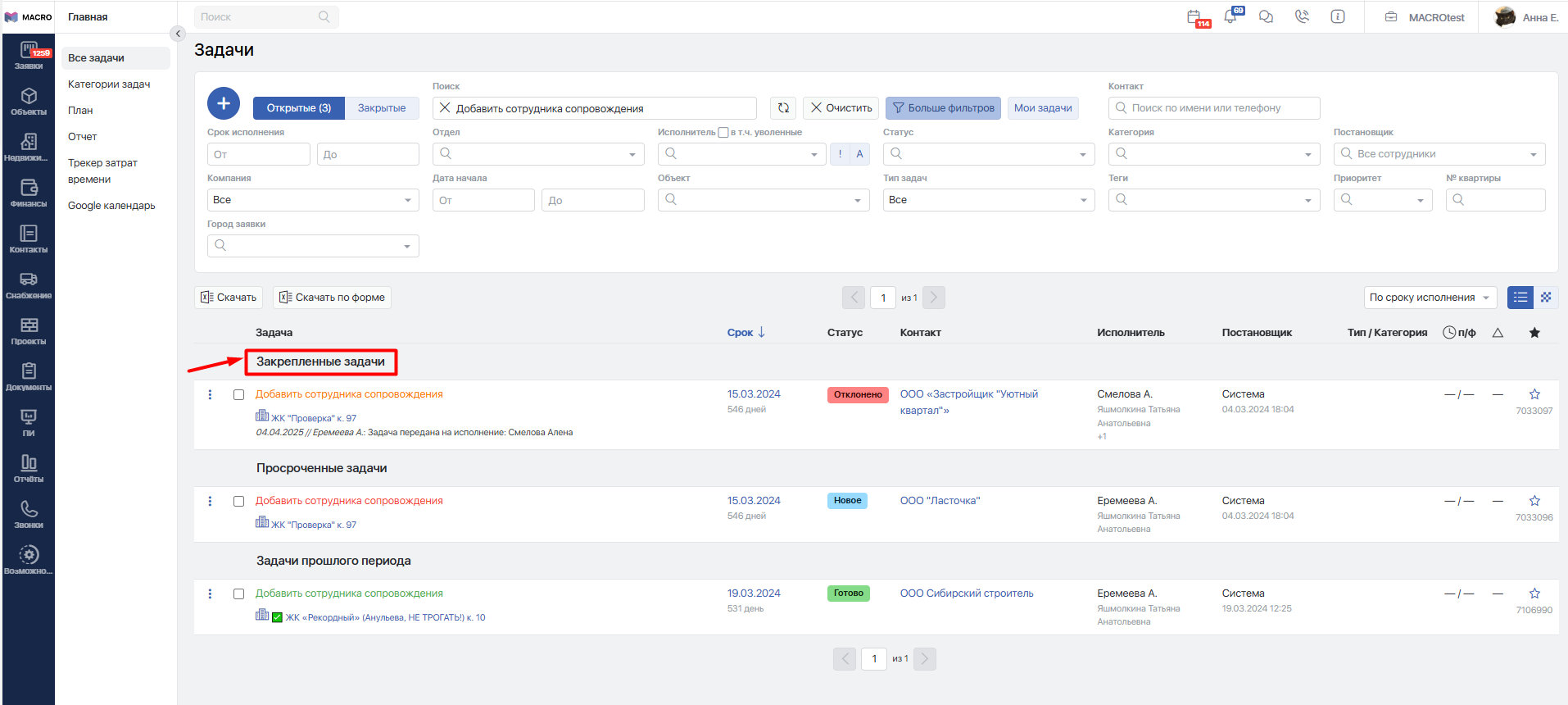Click the blue plus add task button

coord(224,104)
